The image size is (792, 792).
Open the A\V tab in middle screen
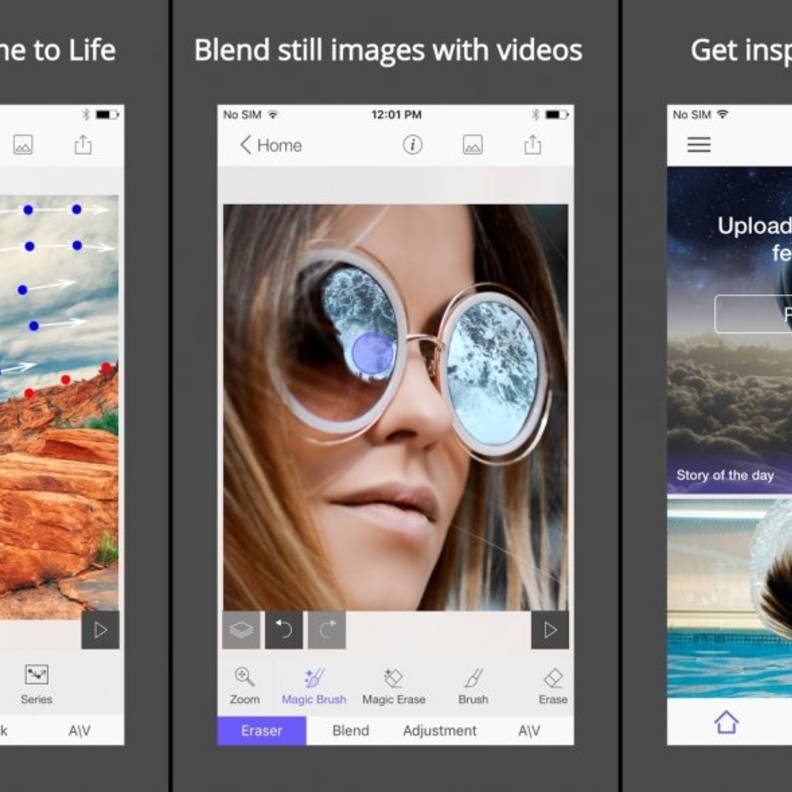(530, 731)
